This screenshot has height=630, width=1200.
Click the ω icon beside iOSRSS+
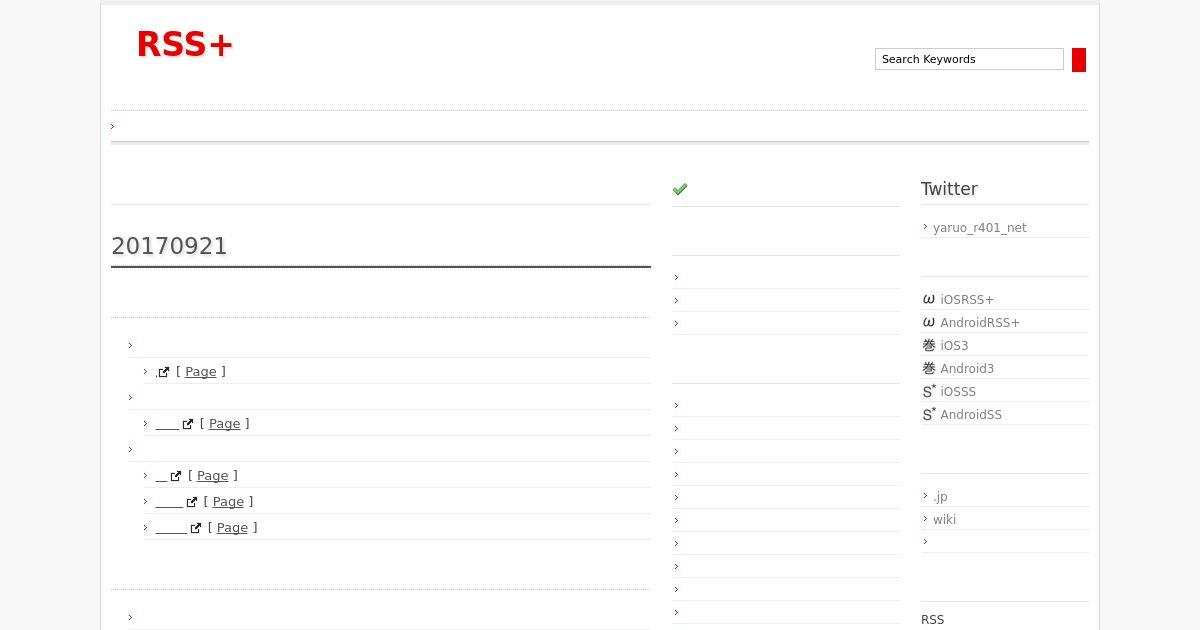929,299
